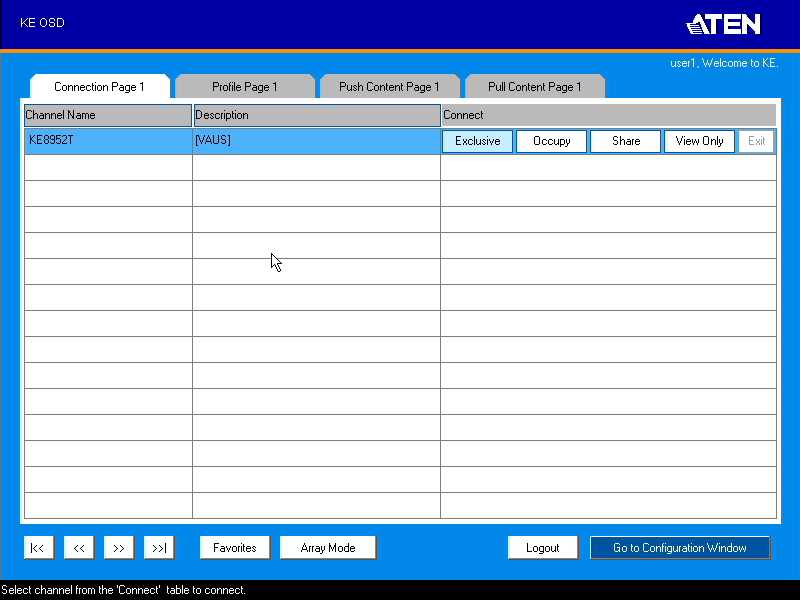Connect to KE8952T as View Only
800x600 pixels.
point(699,141)
